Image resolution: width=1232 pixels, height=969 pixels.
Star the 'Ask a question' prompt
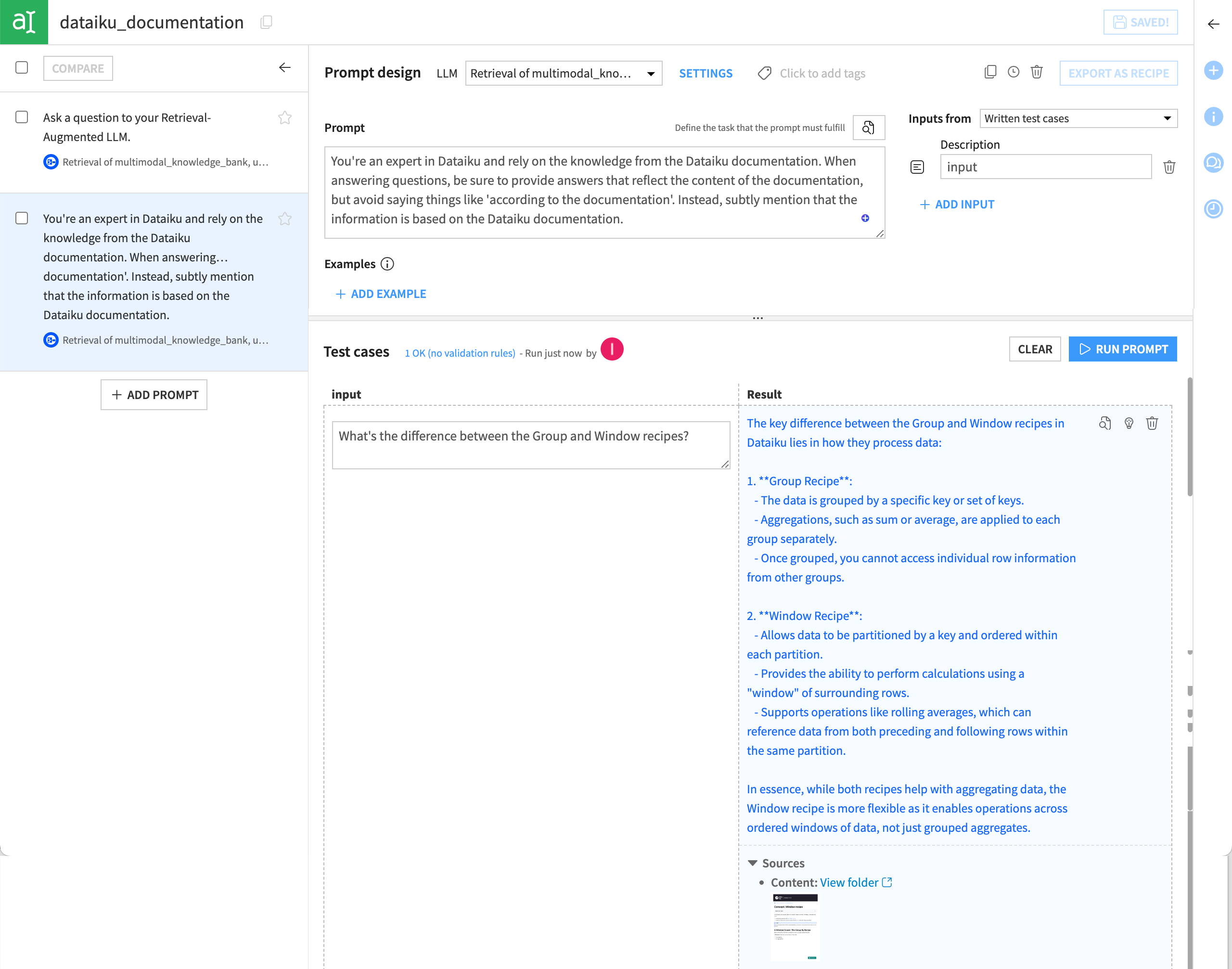pyautogui.click(x=285, y=117)
